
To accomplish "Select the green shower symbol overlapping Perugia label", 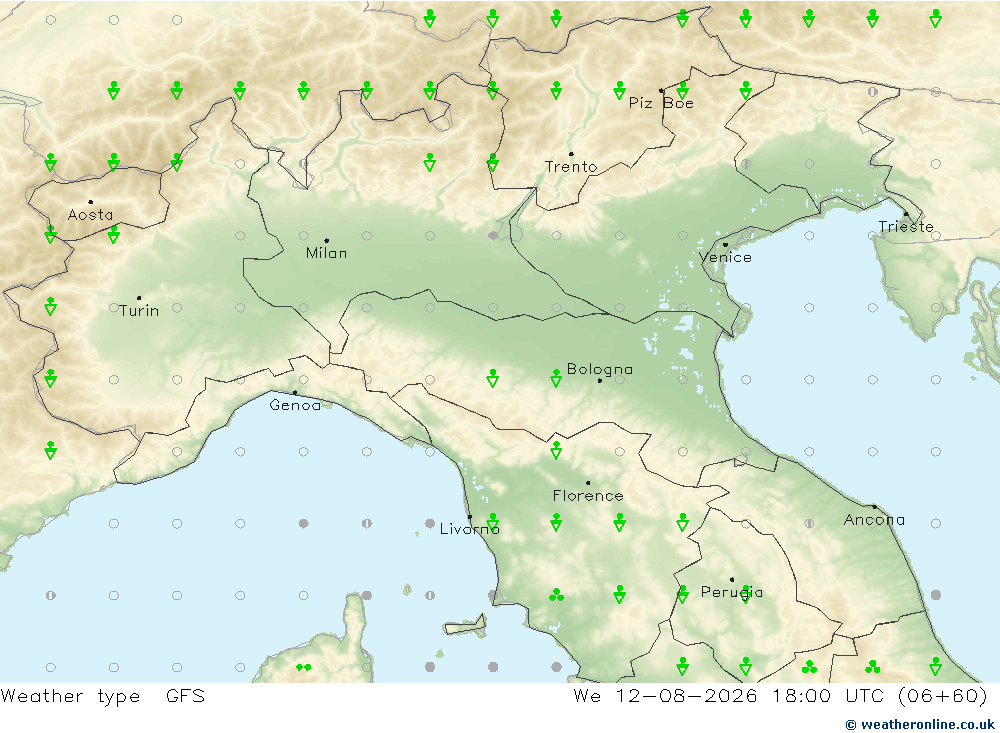I will click(746, 594).
